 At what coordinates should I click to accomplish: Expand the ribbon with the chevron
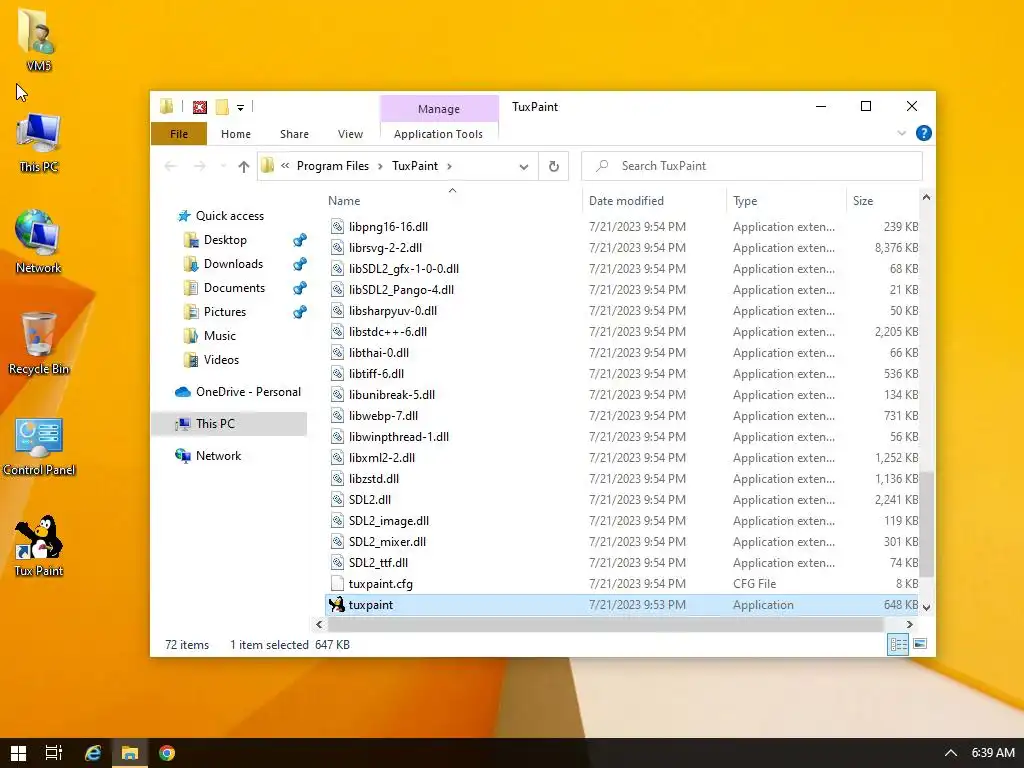[902, 133]
